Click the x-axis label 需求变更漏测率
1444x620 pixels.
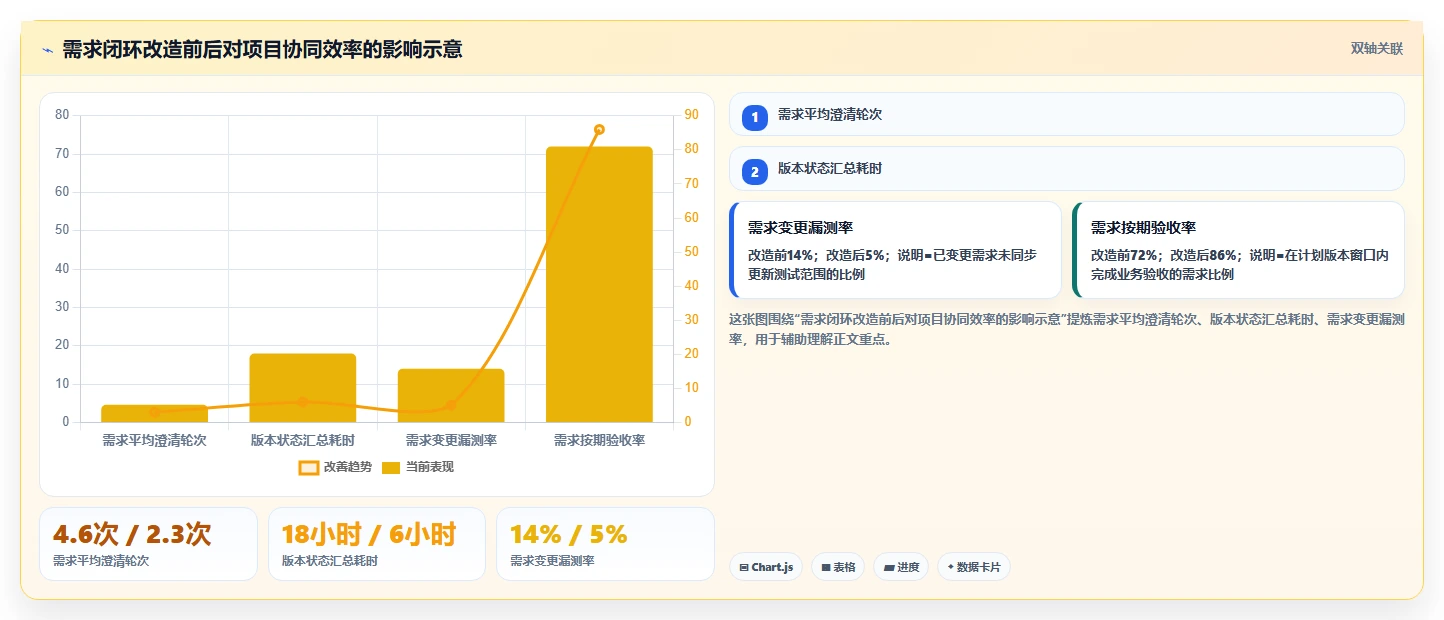pyautogui.click(x=451, y=440)
